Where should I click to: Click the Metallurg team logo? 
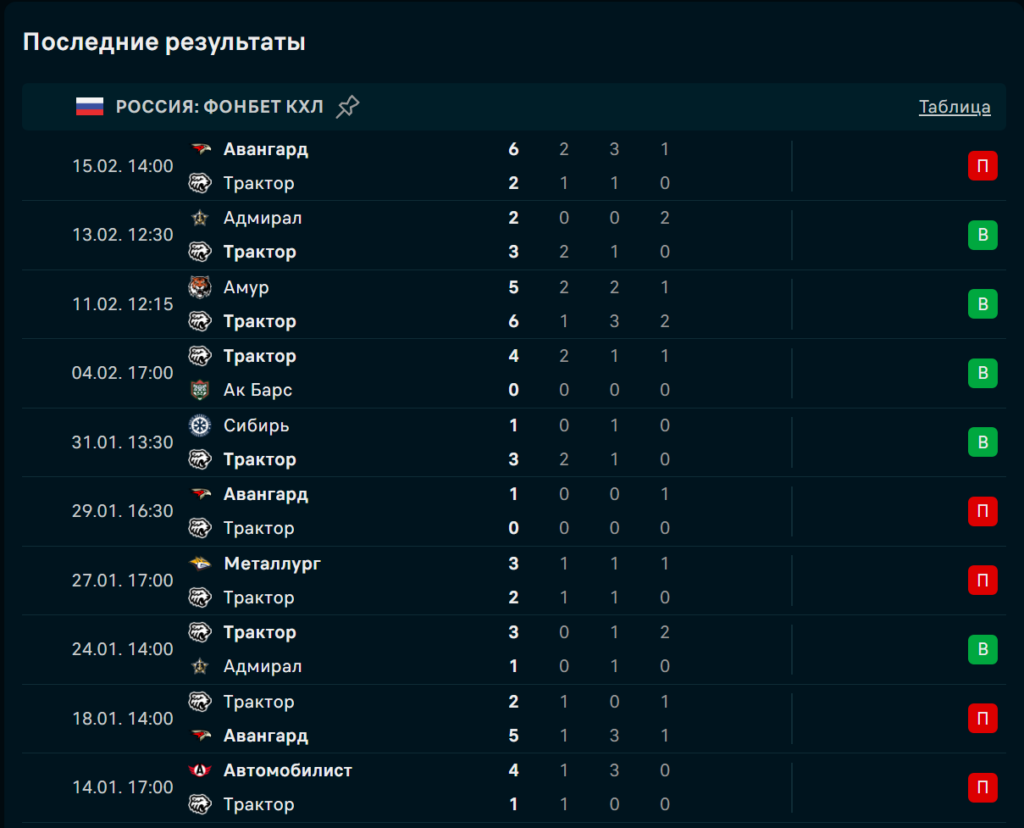point(200,564)
